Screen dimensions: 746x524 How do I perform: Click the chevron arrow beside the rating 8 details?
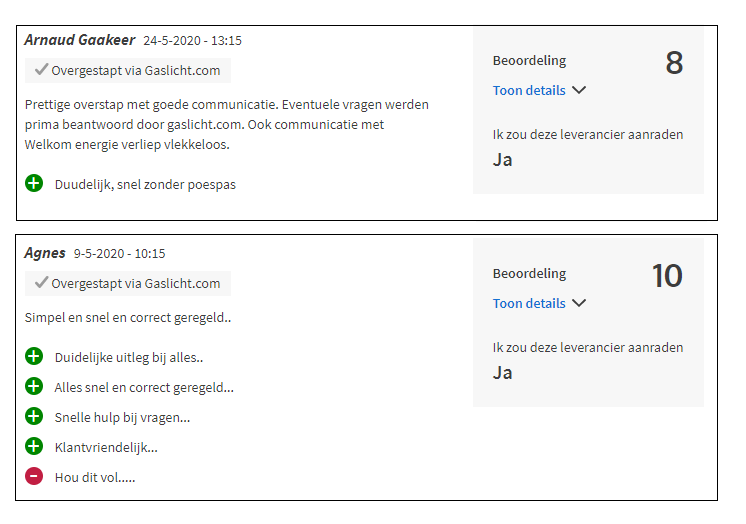click(x=579, y=90)
